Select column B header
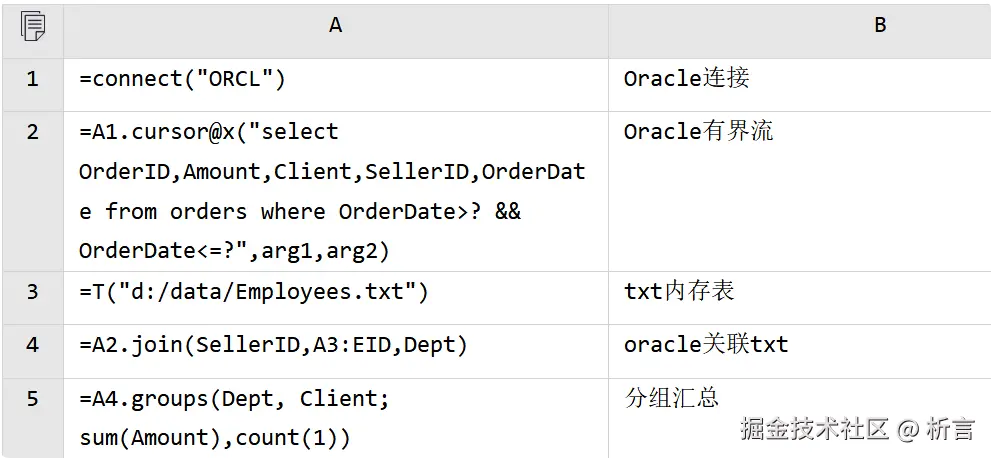The height and width of the screenshot is (458, 991). [880, 26]
